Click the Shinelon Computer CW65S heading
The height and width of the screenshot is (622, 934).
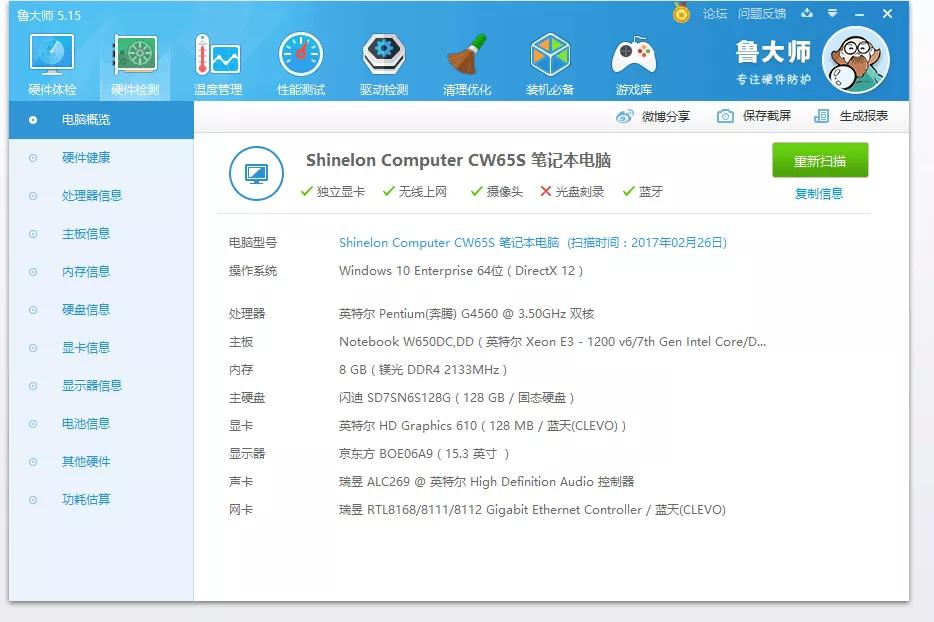tap(459, 160)
